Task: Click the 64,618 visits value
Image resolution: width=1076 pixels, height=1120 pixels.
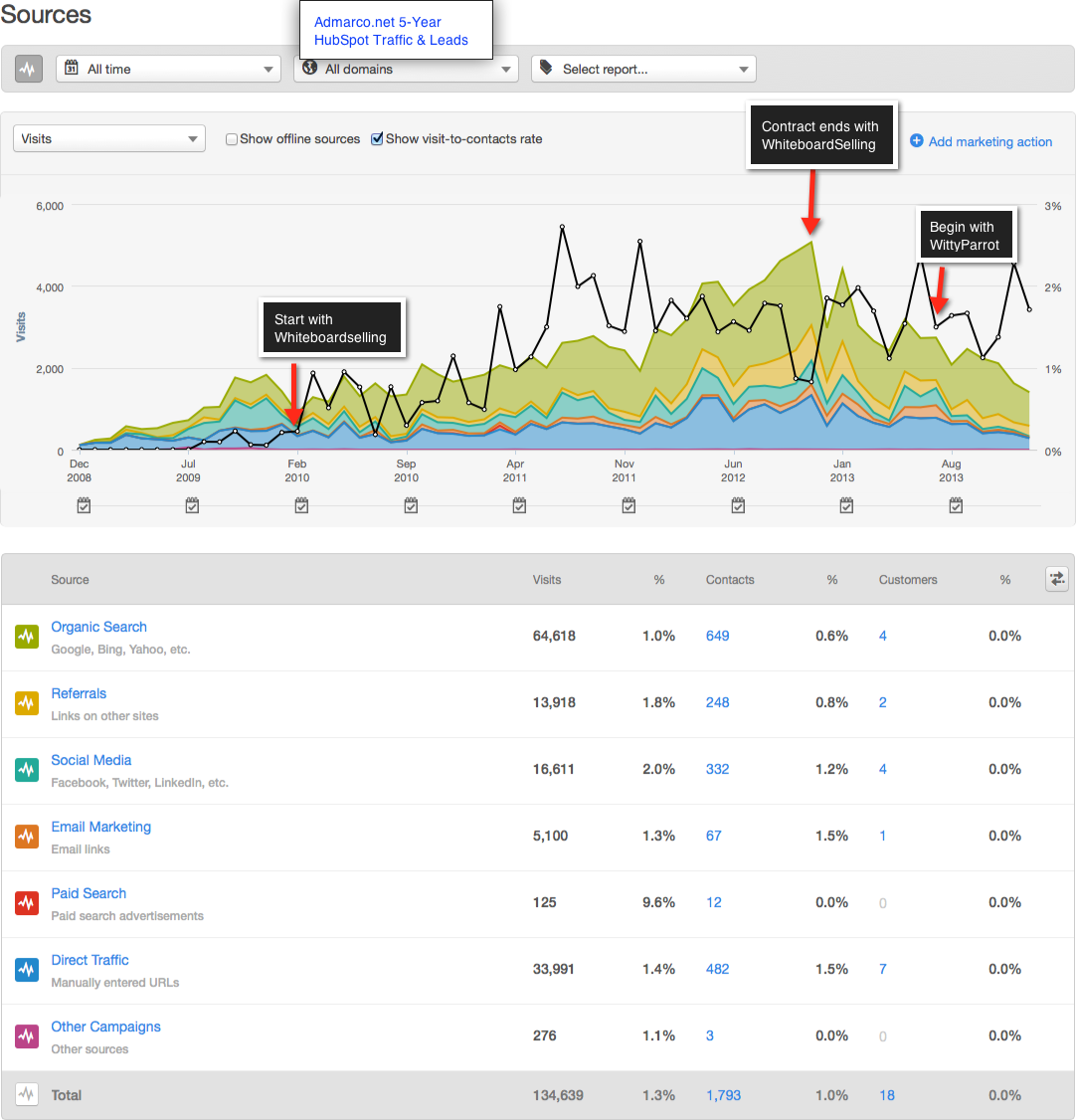Action: [x=554, y=636]
